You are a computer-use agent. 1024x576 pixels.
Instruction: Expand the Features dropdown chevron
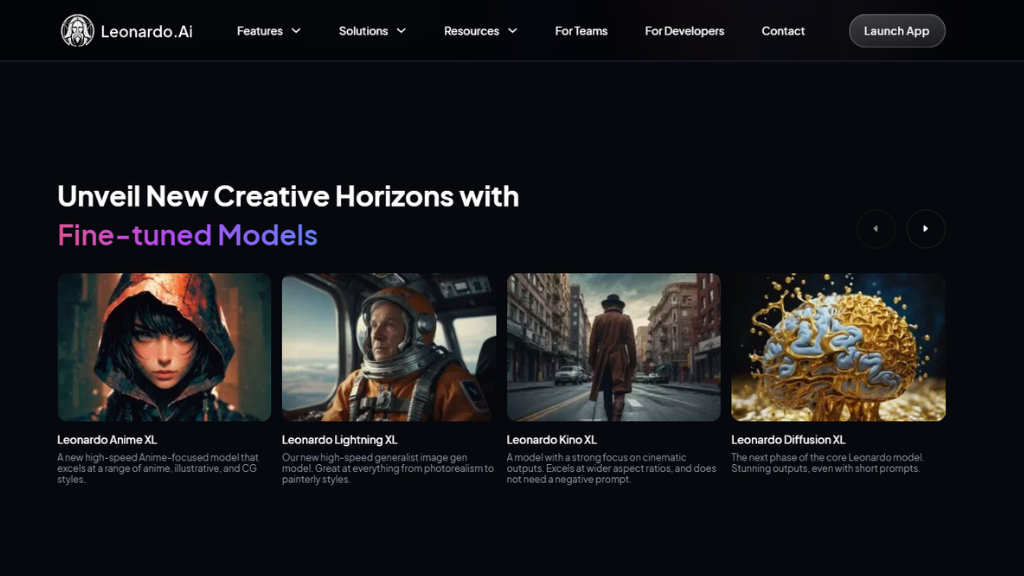(x=296, y=31)
